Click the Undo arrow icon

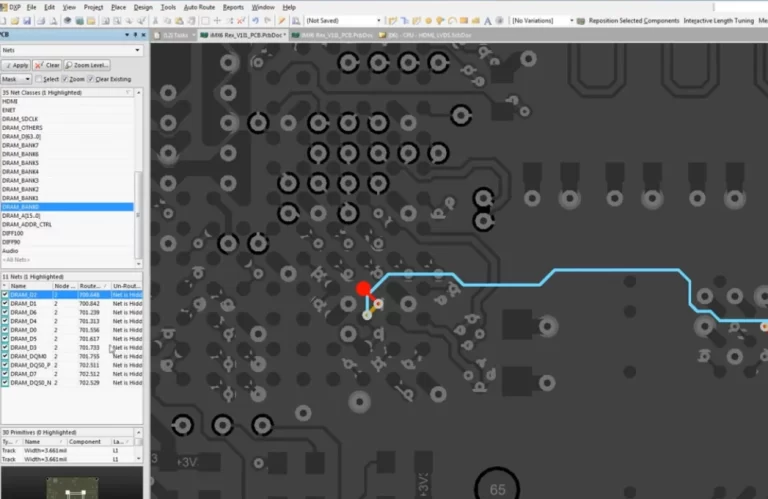point(255,21)
